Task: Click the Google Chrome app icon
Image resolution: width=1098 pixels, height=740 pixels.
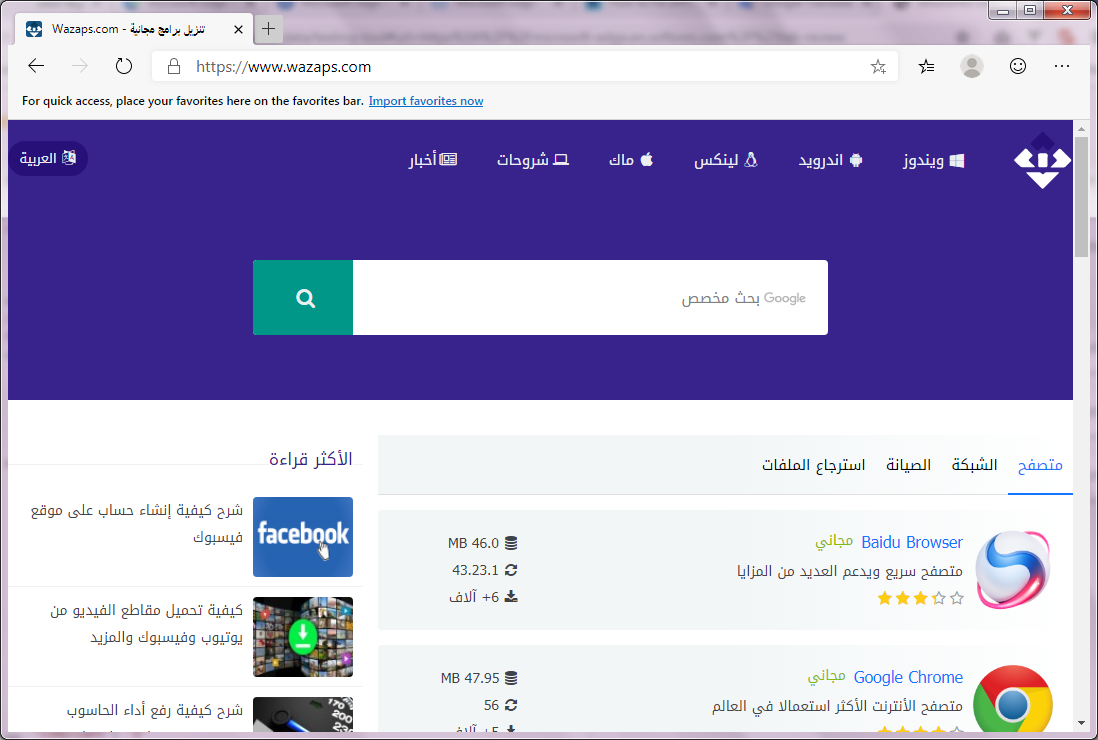Action: pos(1013,699)
